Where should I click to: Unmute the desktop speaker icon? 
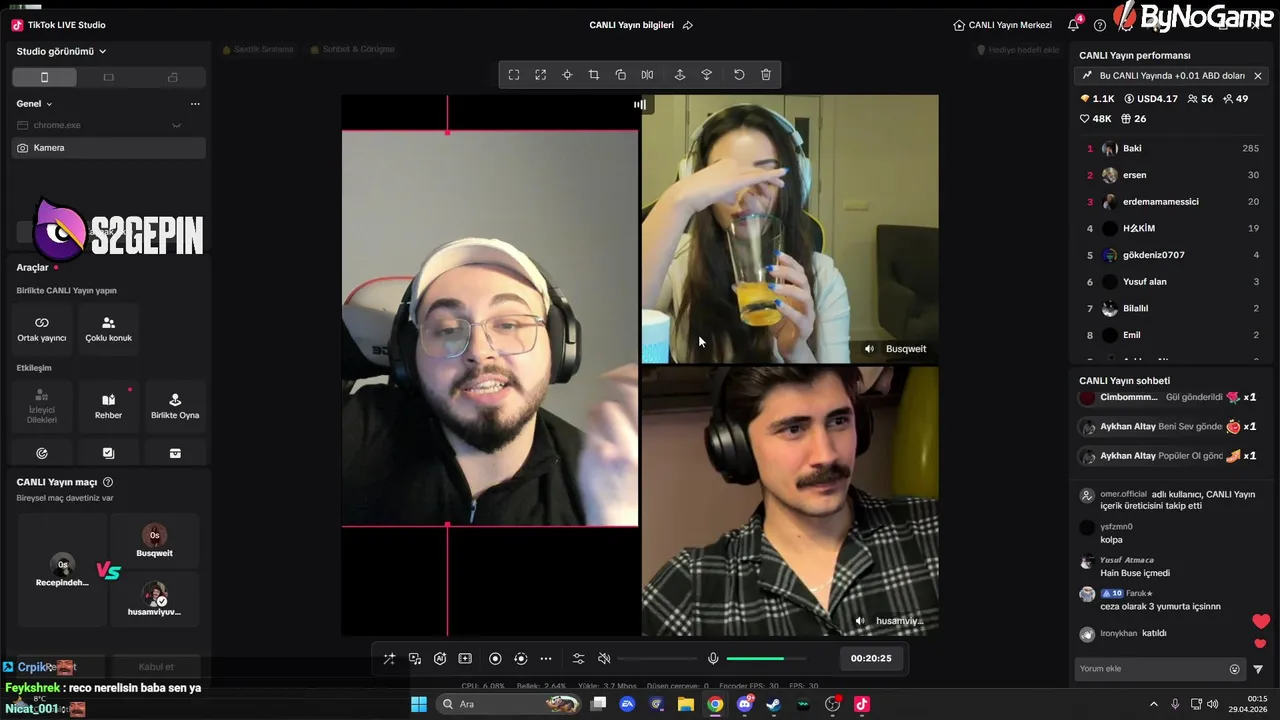point(604,659)
